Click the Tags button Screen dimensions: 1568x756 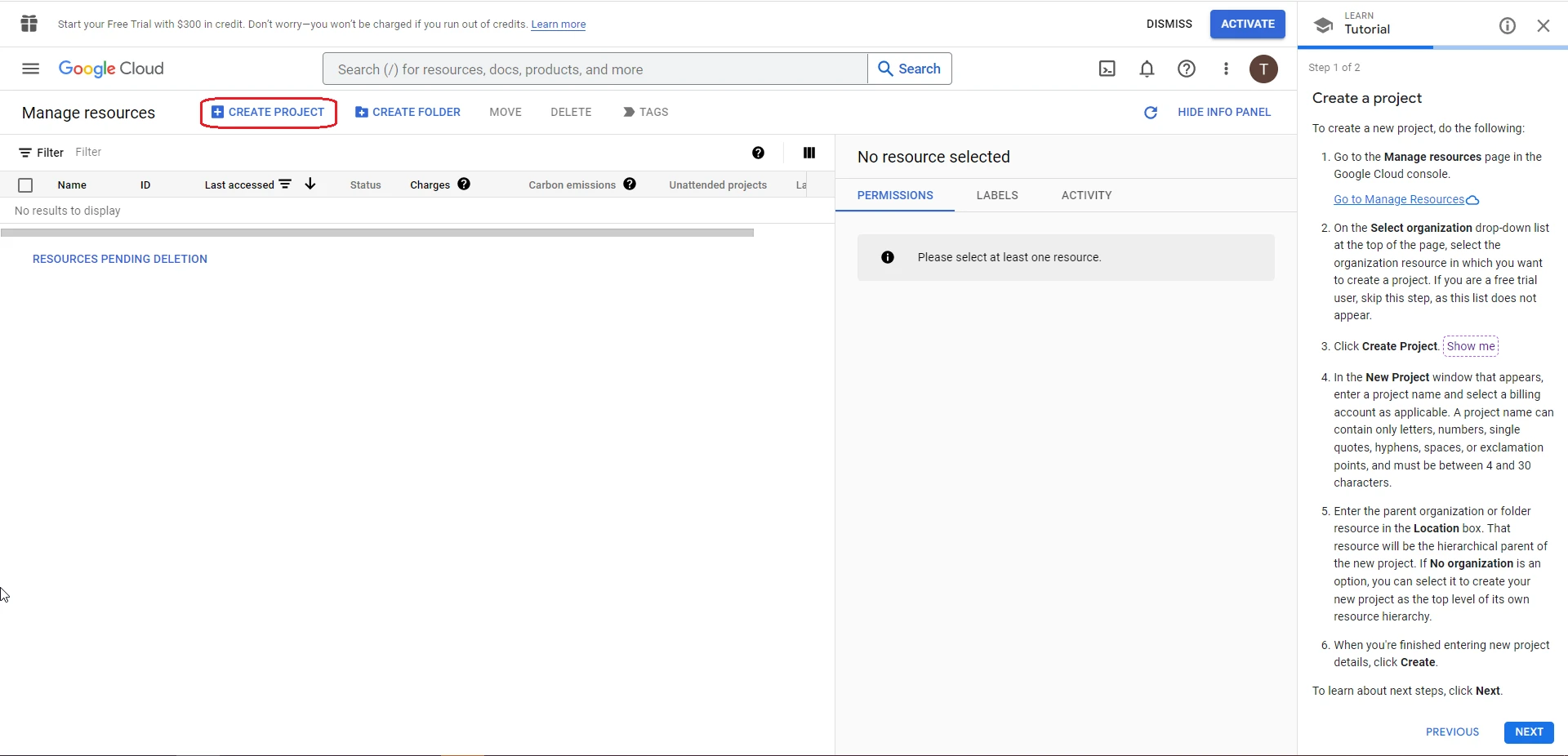(646, 112)
